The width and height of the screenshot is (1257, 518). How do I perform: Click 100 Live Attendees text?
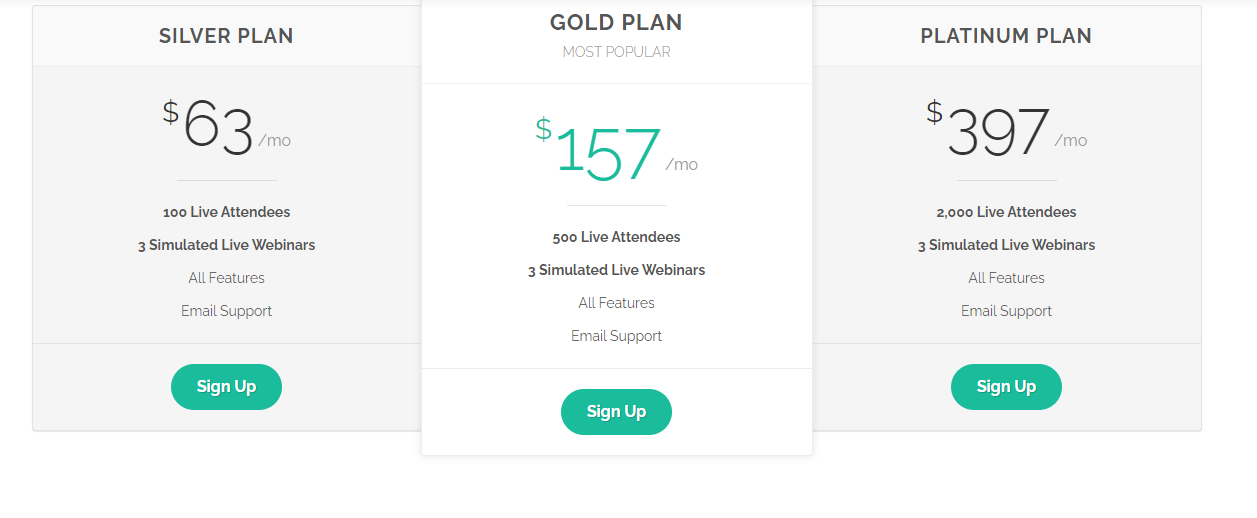[x=227, y=212]
